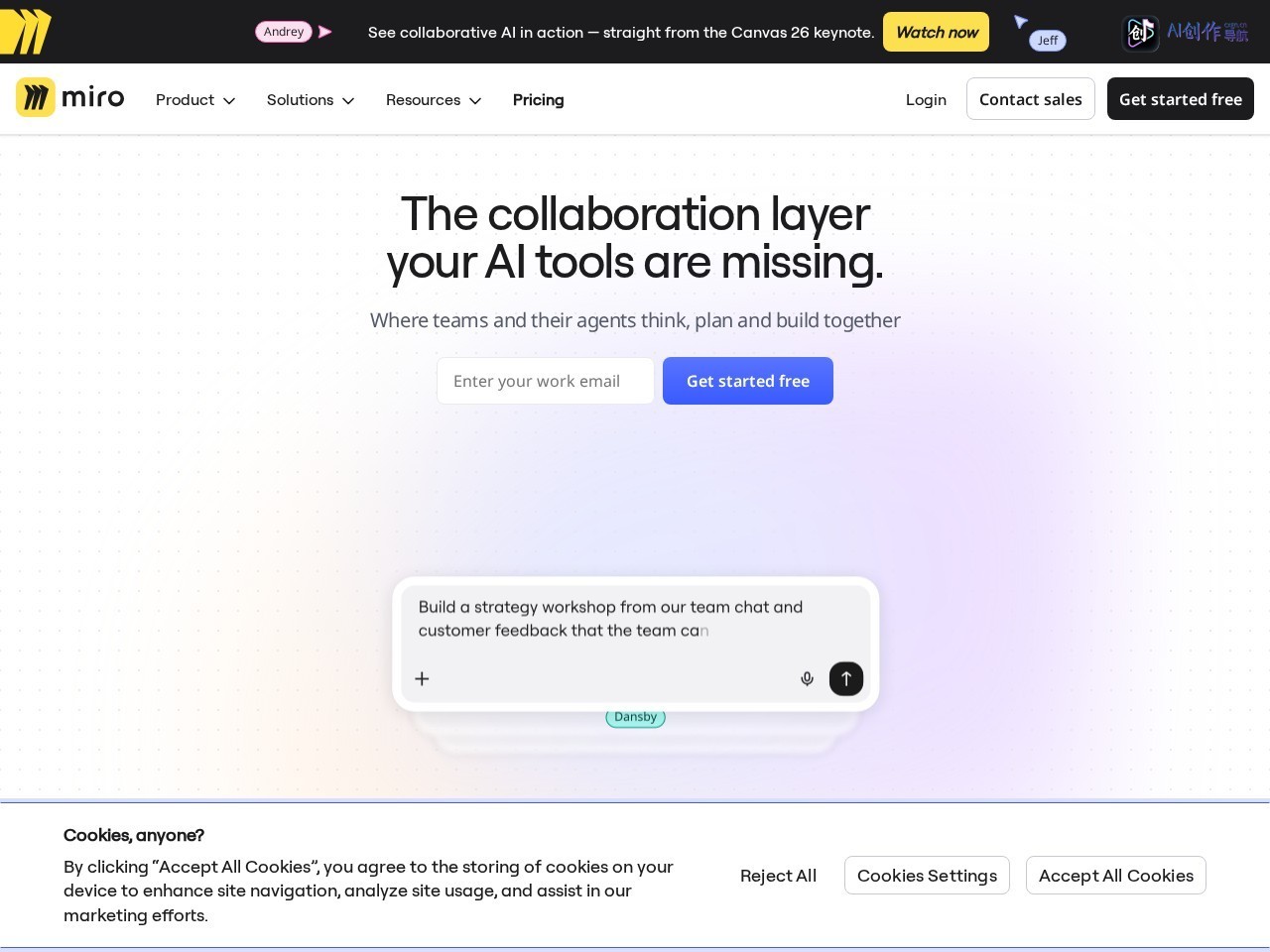Click the headline "The collaboration layer"
This screenshot has width=1270, height=952.
click(635, 214)
